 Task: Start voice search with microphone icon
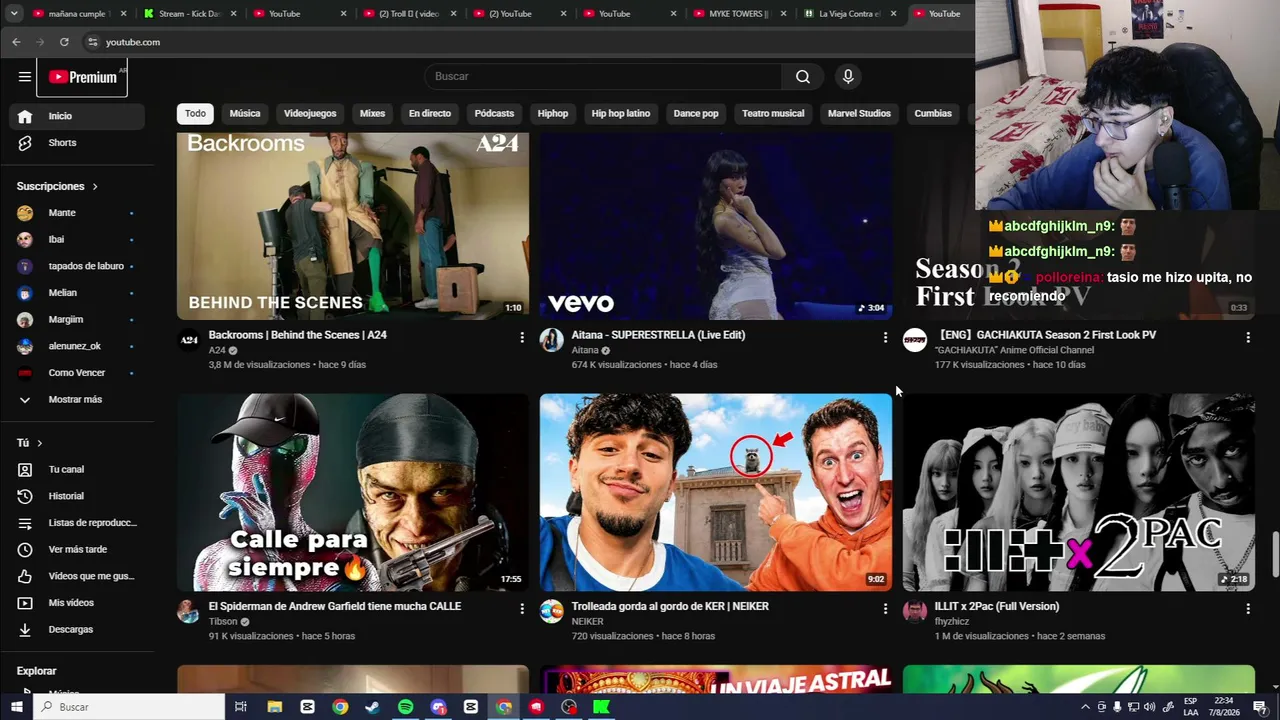(848, 76)
